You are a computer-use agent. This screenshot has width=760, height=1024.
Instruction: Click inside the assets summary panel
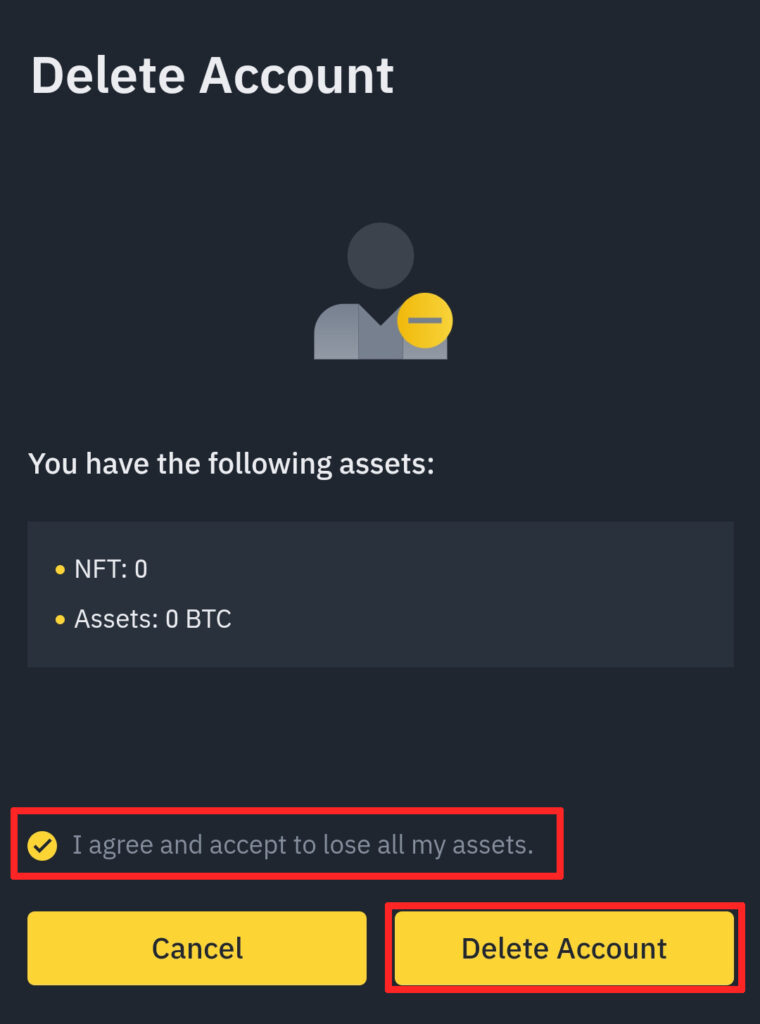(x=381, y=594)
